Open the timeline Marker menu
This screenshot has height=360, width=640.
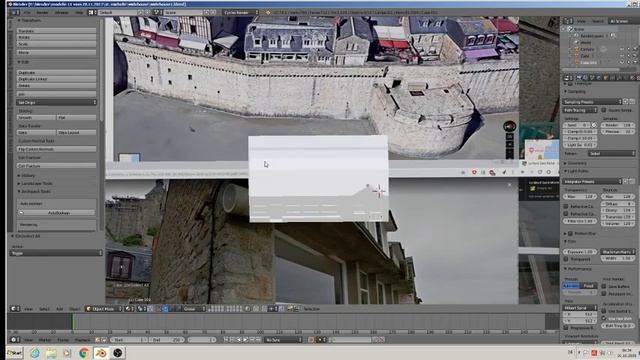click(x=45, y=340)
